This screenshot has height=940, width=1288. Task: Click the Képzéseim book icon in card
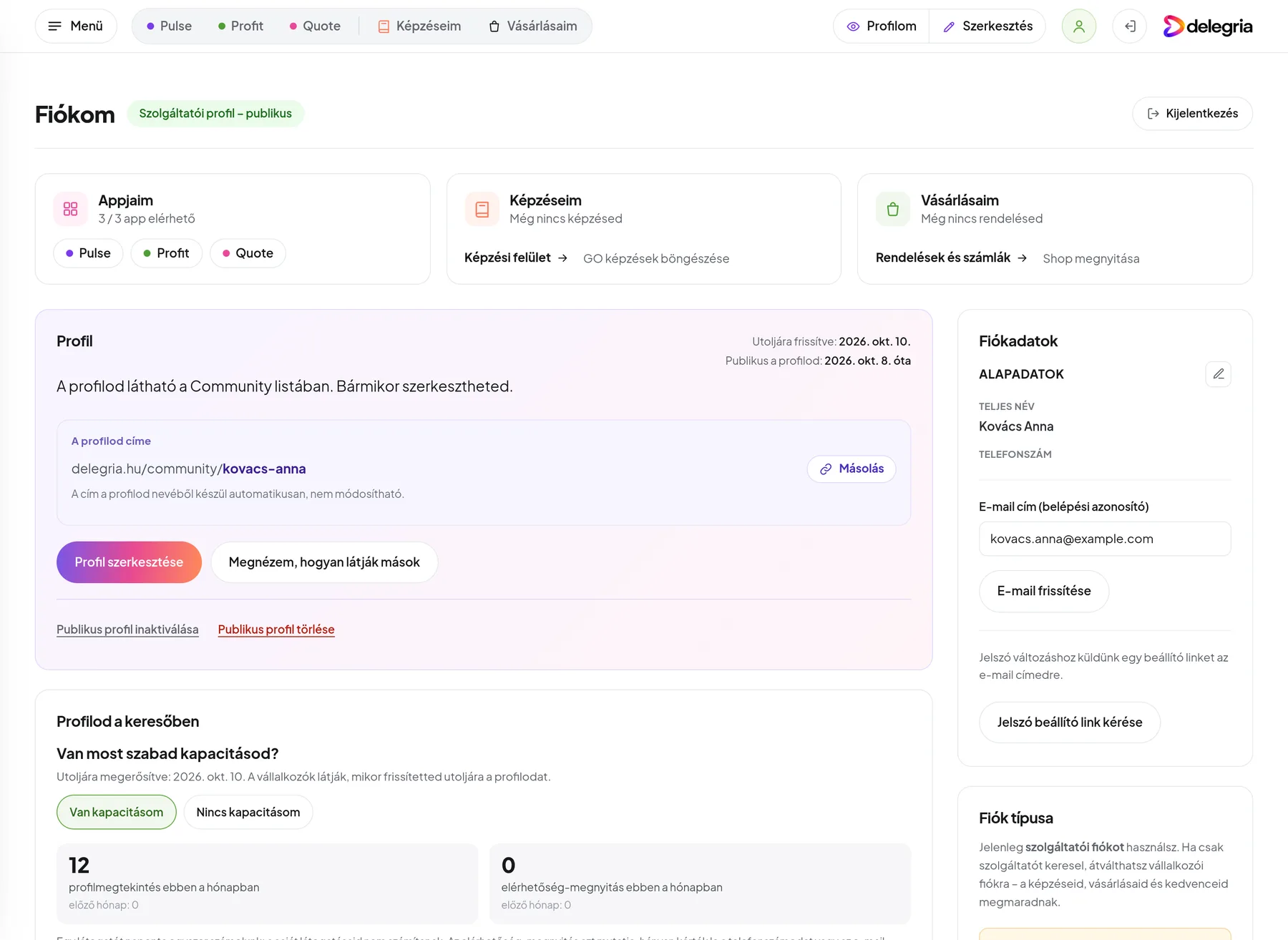(482, 209)
